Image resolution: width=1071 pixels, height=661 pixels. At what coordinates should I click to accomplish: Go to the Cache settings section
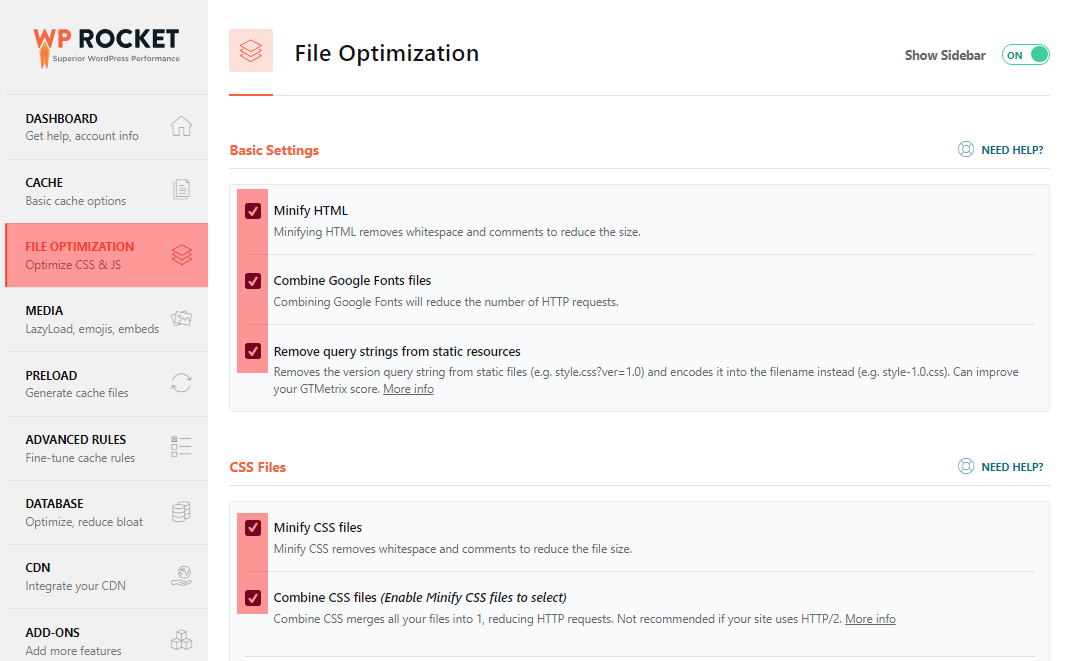[x=107, y=191]
